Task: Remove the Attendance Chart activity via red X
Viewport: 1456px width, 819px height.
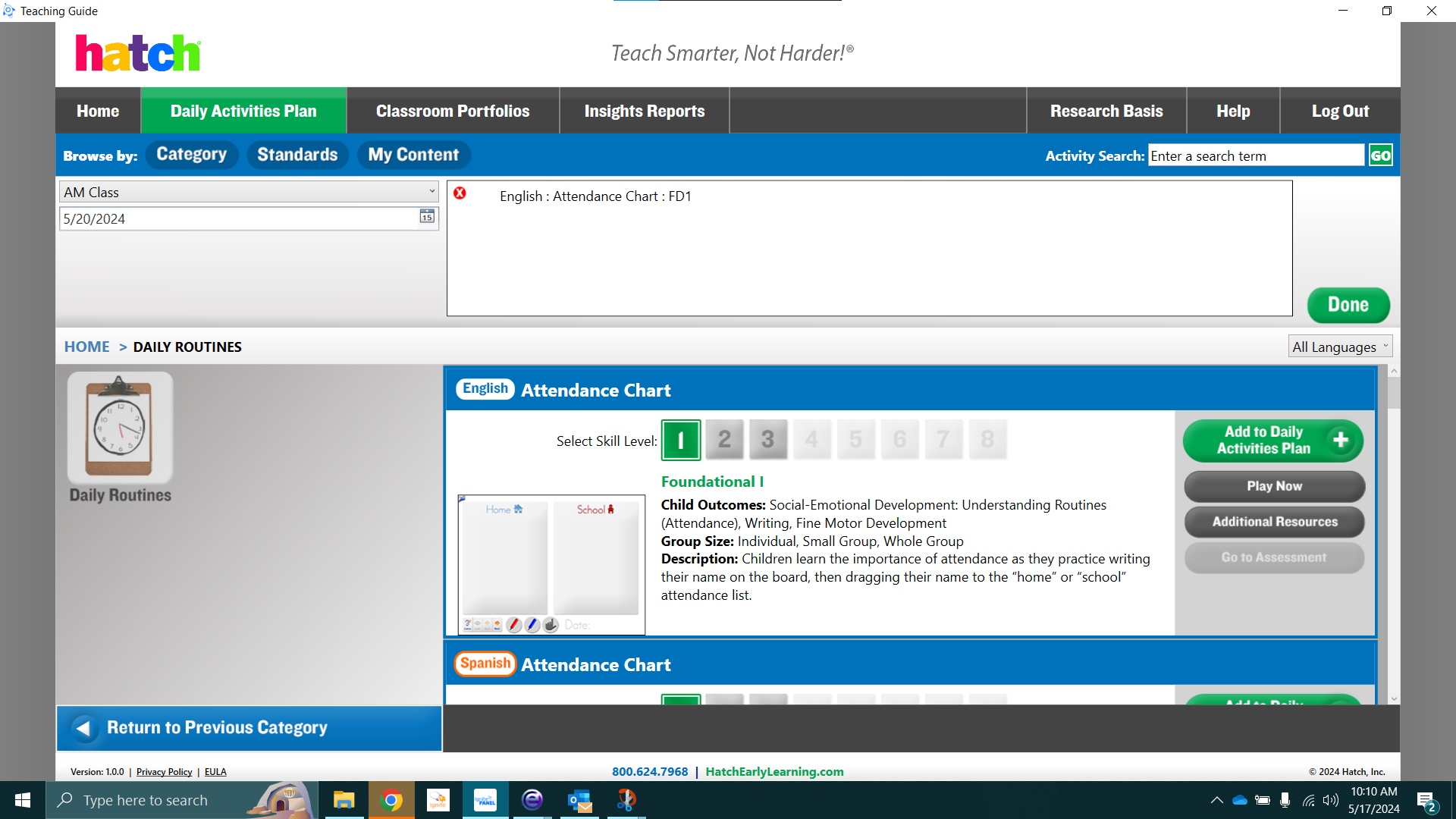Action: click(460, 193)
